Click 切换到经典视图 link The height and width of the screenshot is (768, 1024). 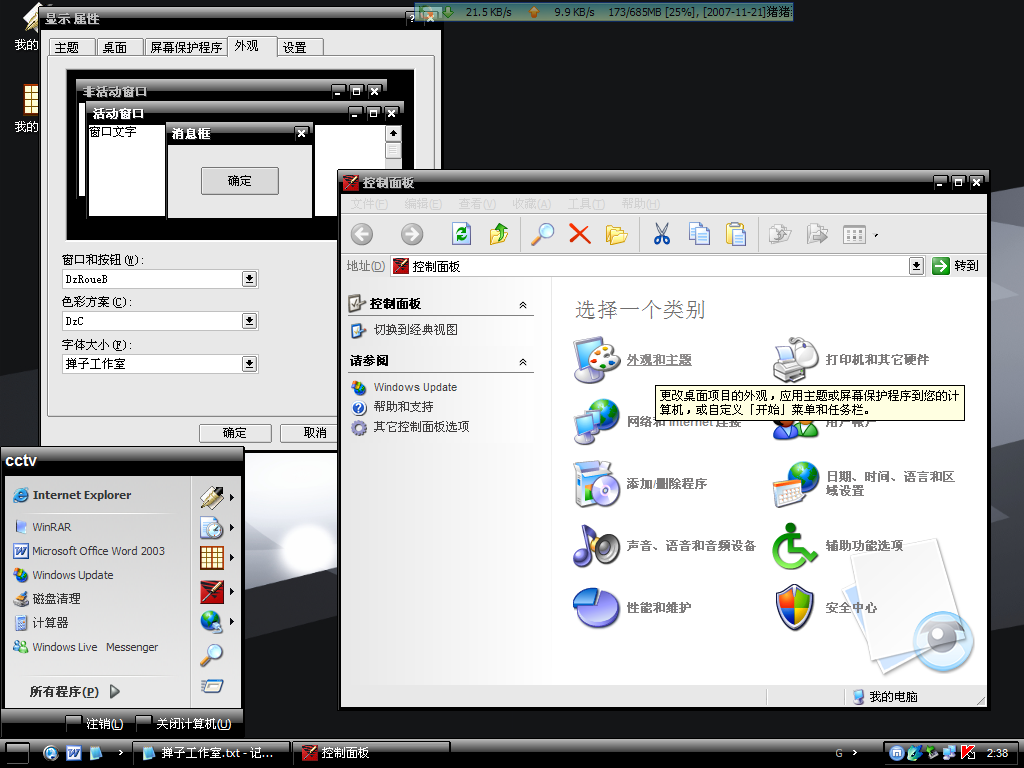[x=415, y=330]
